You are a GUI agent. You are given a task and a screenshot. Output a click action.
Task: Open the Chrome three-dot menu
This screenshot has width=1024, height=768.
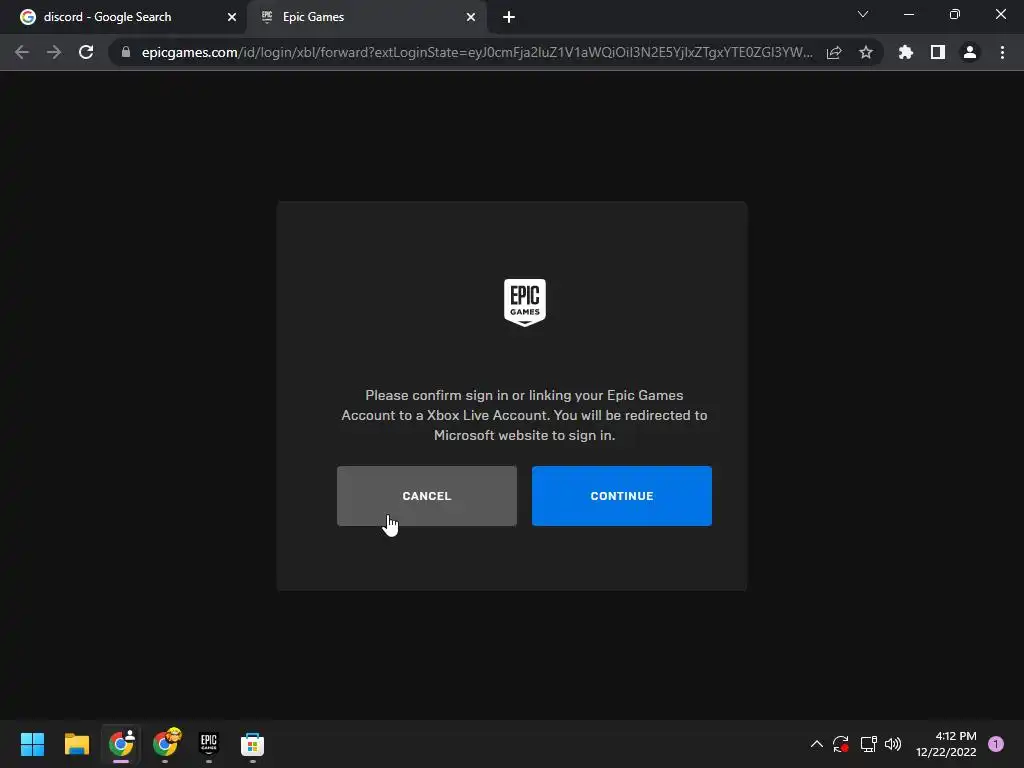(x=1002, y=52)
